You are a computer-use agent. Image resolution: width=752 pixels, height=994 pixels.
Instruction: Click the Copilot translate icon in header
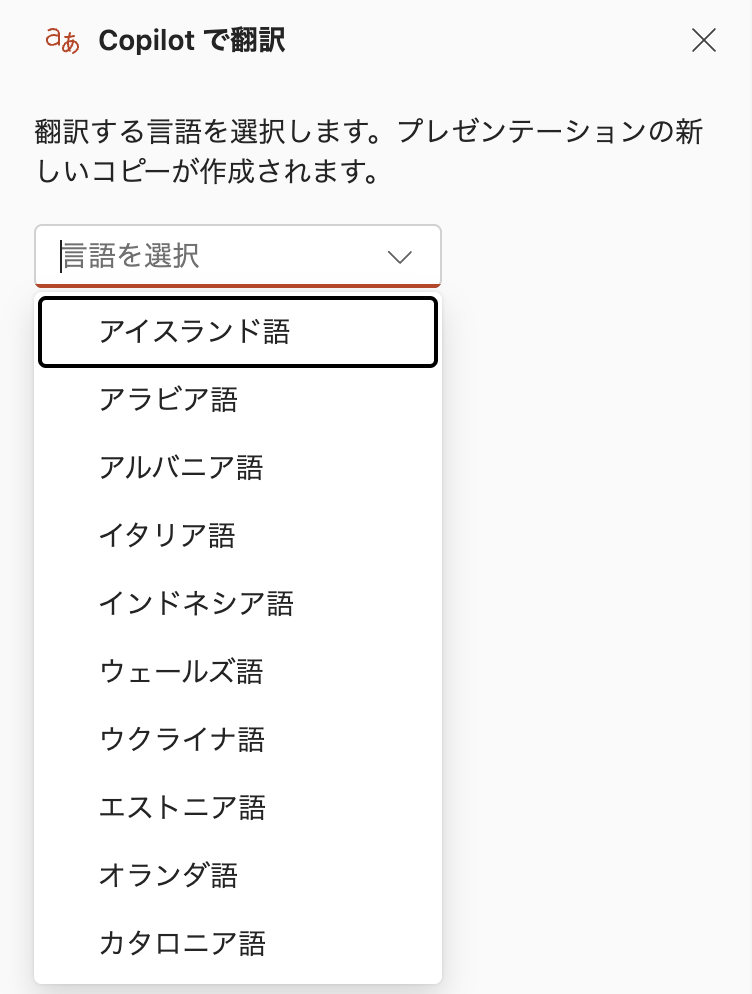tap(62, 40)
